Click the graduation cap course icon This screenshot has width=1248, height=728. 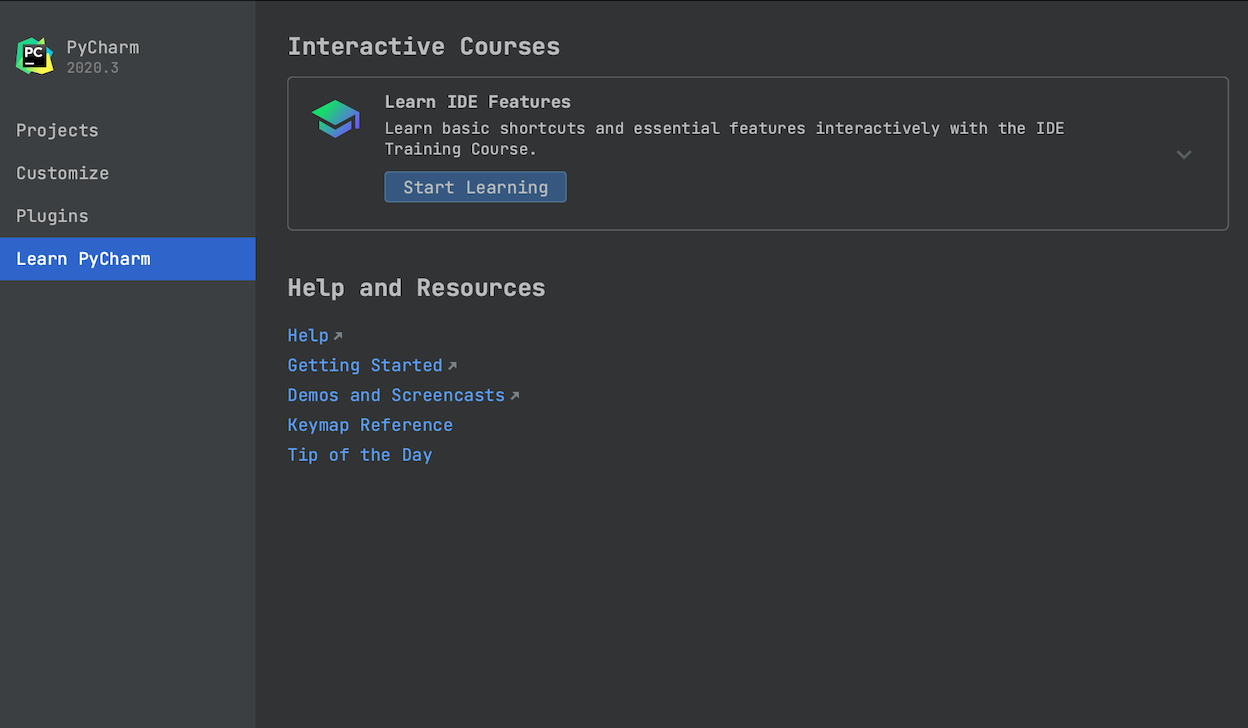pyautogui.click(x=336, y=118)
